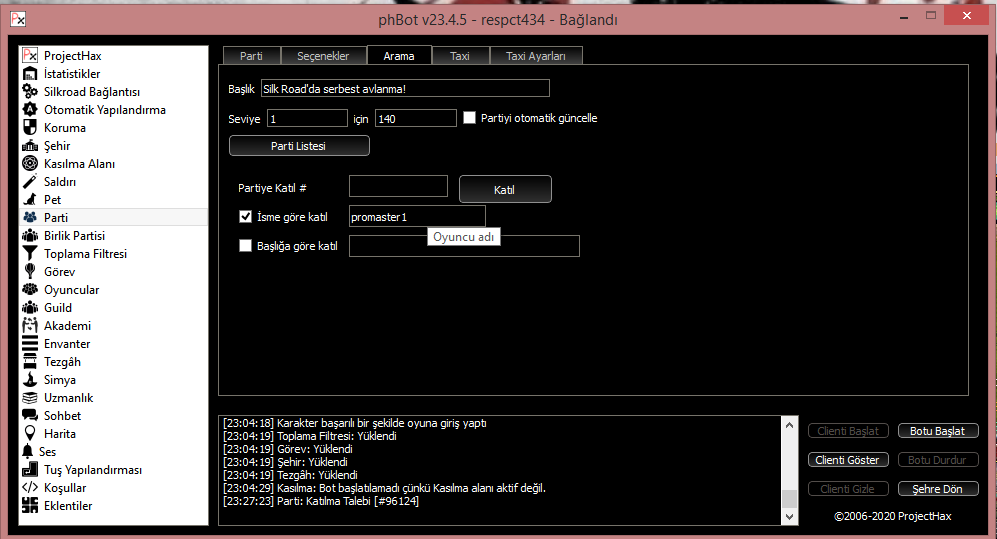Open the Taxi Ayarları tab

pos(535,56)
